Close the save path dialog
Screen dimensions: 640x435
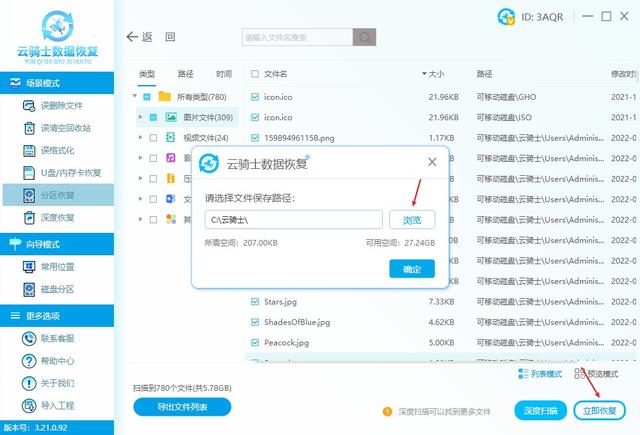(432, 162)
